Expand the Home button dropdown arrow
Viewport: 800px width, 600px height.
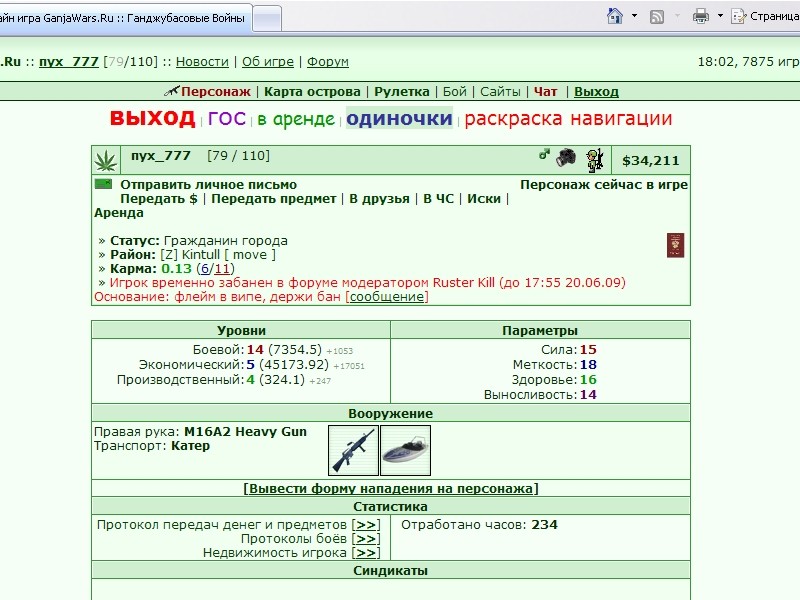(x=634, y=16)
